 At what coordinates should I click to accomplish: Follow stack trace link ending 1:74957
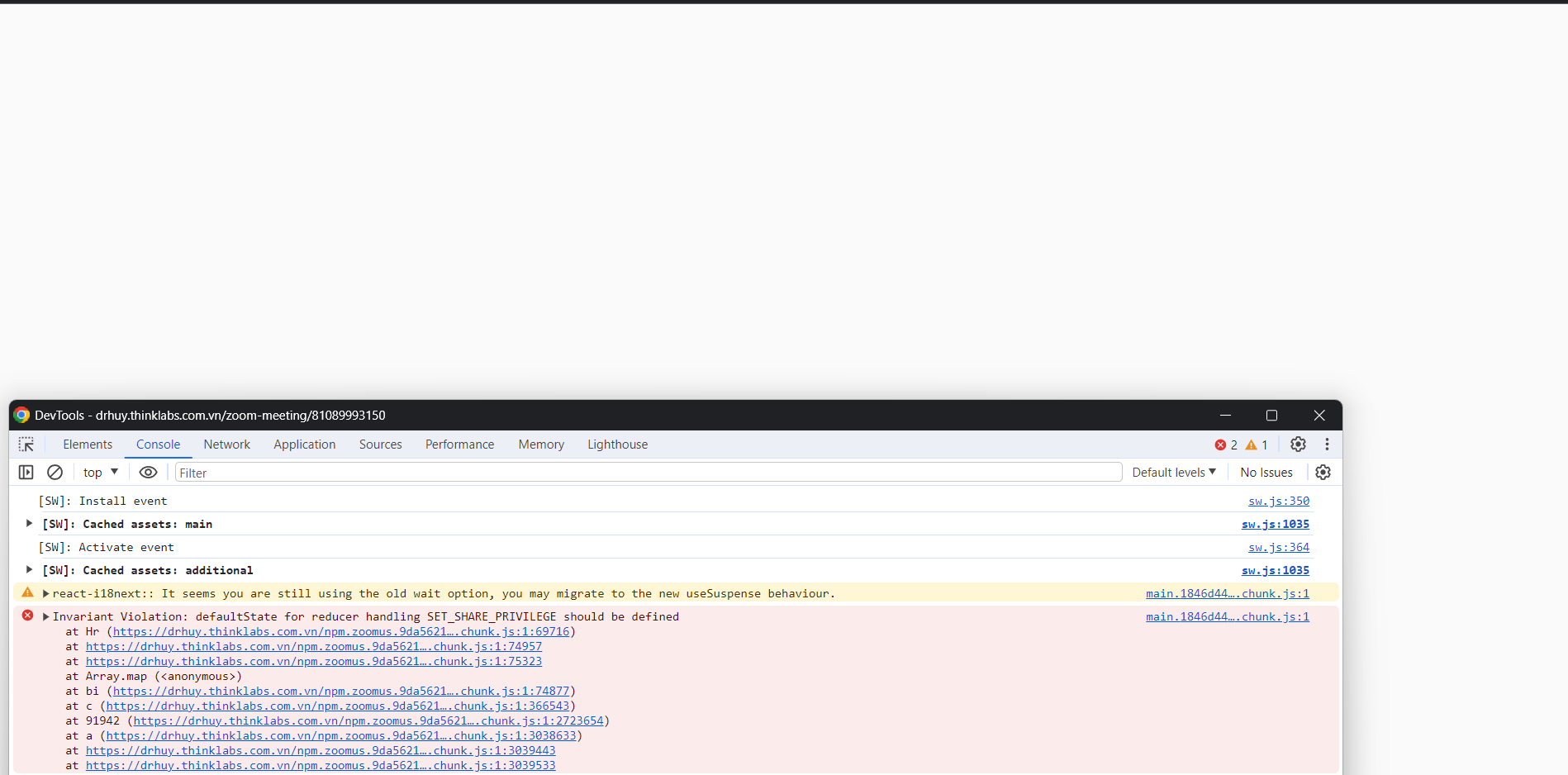pyautogui.click(x=314, y=646)
